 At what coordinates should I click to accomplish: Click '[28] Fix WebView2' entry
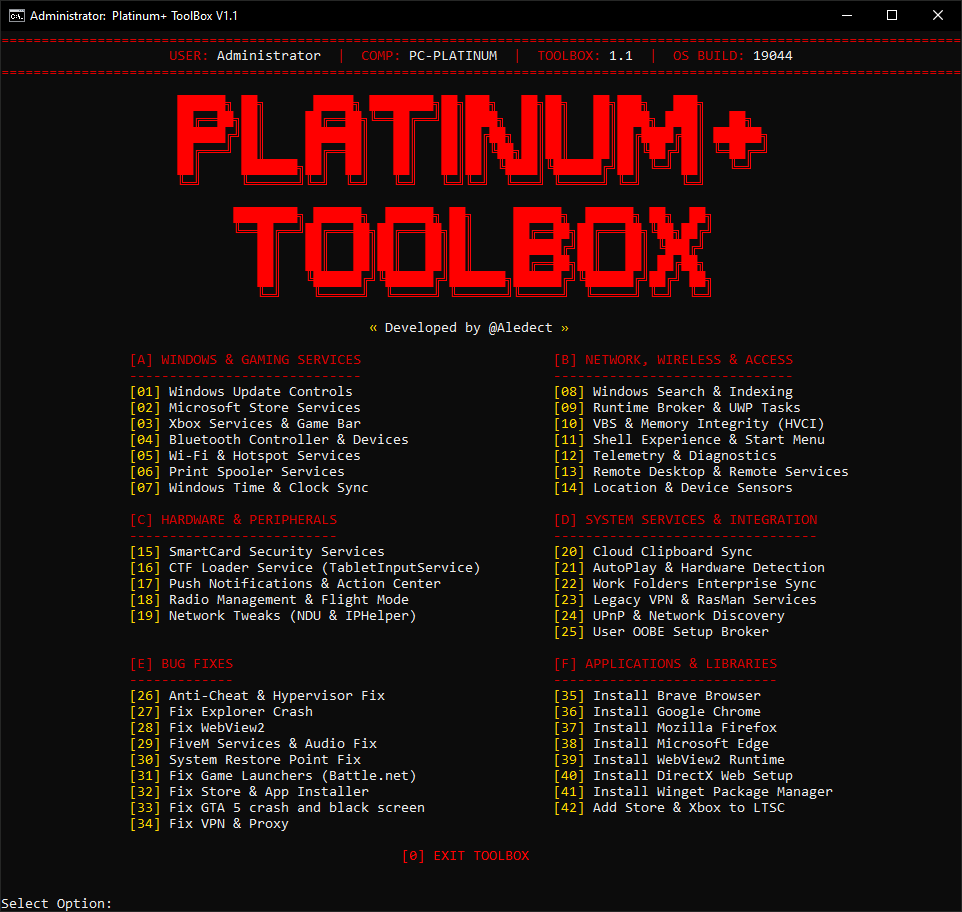pyautogui.click(x=198, y=727)
